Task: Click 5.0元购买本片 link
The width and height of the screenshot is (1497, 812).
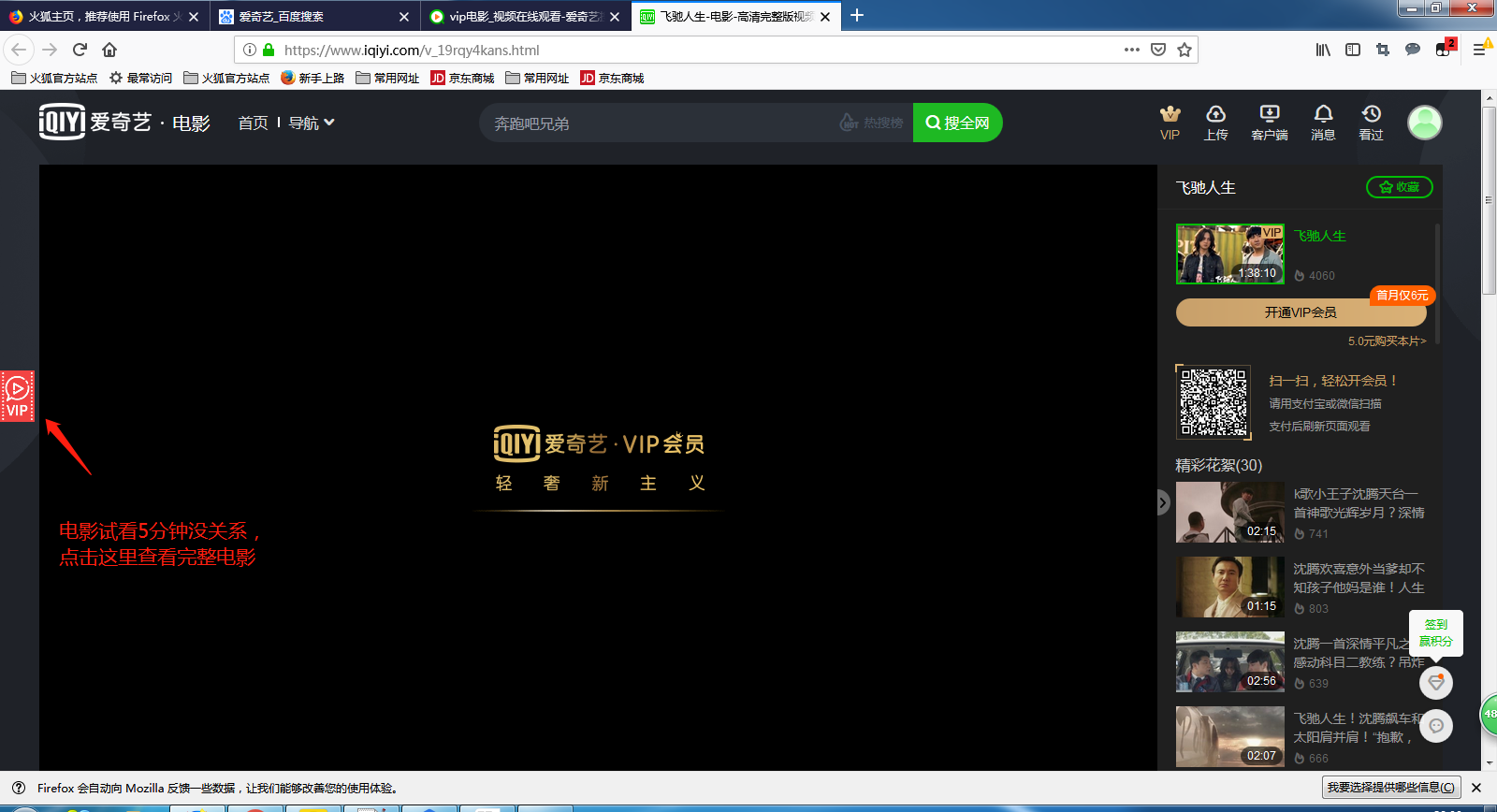Action: (1387, 341)
